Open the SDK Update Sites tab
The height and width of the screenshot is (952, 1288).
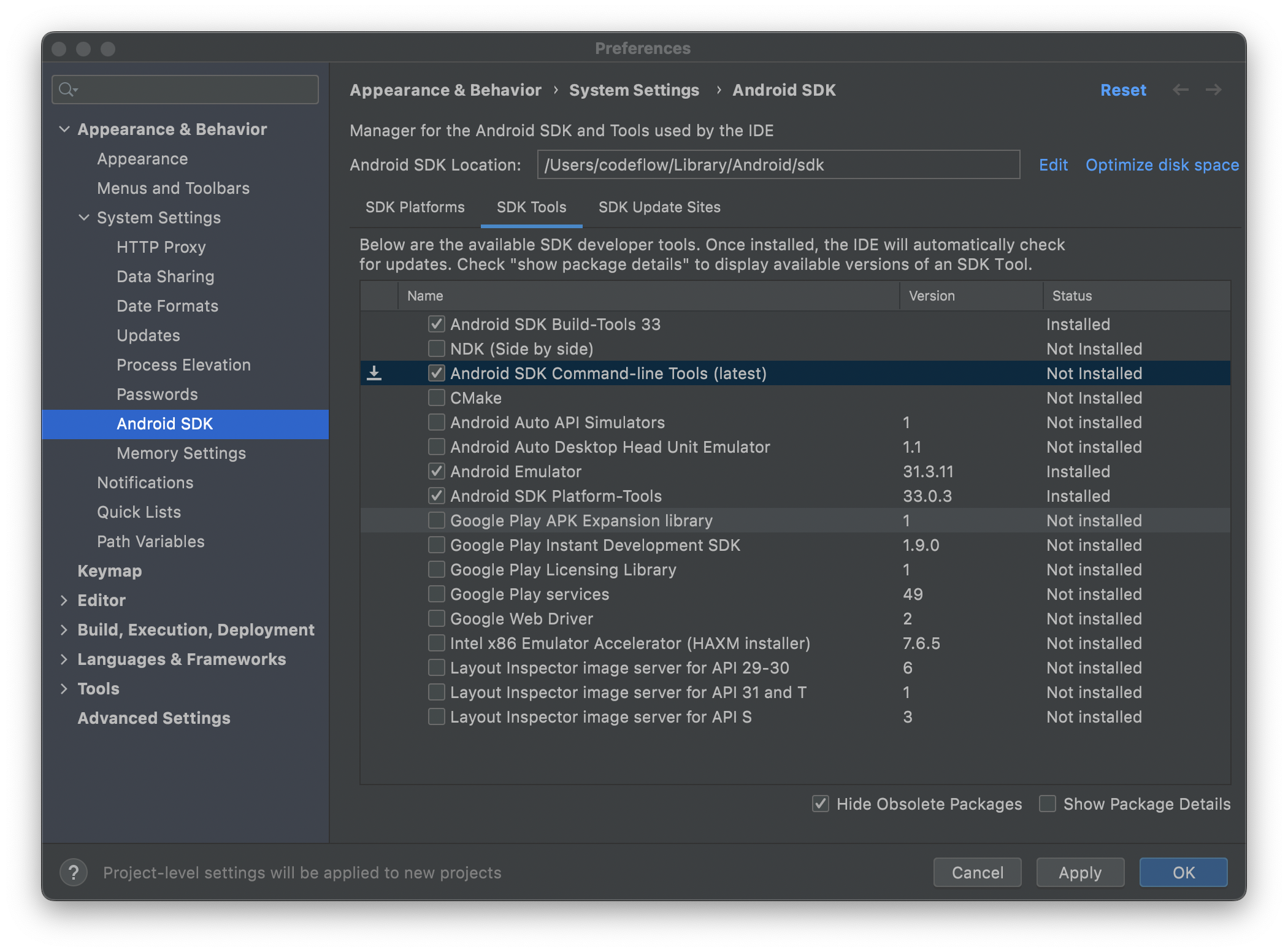(x=659, y=207)
